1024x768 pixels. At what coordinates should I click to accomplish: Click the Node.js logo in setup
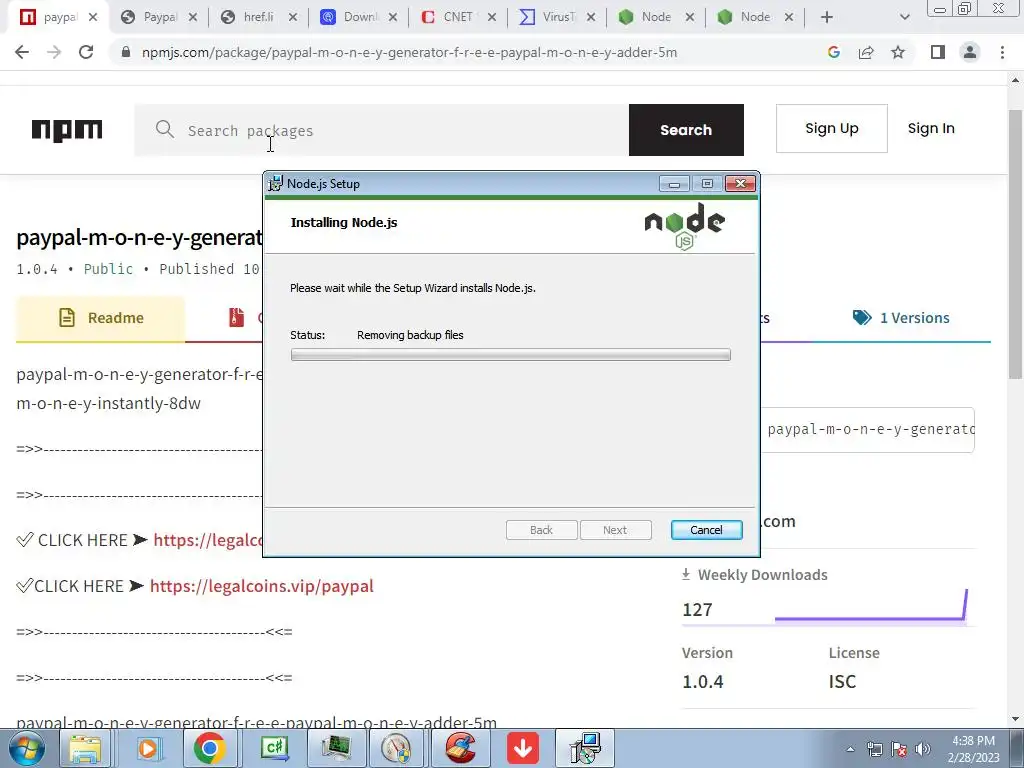click(684, 226)
